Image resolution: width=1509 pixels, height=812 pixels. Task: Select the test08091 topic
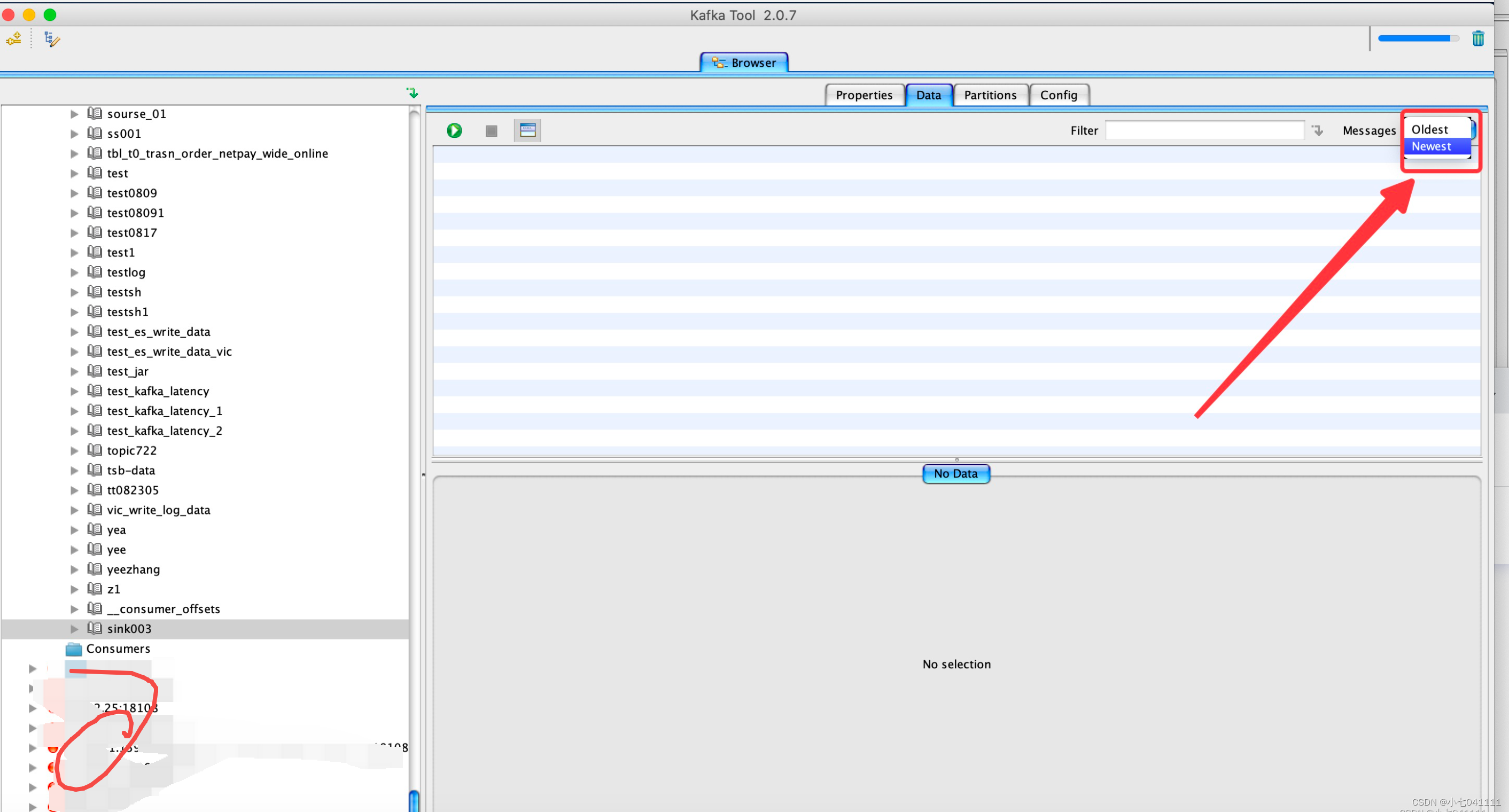coord(135,213)
